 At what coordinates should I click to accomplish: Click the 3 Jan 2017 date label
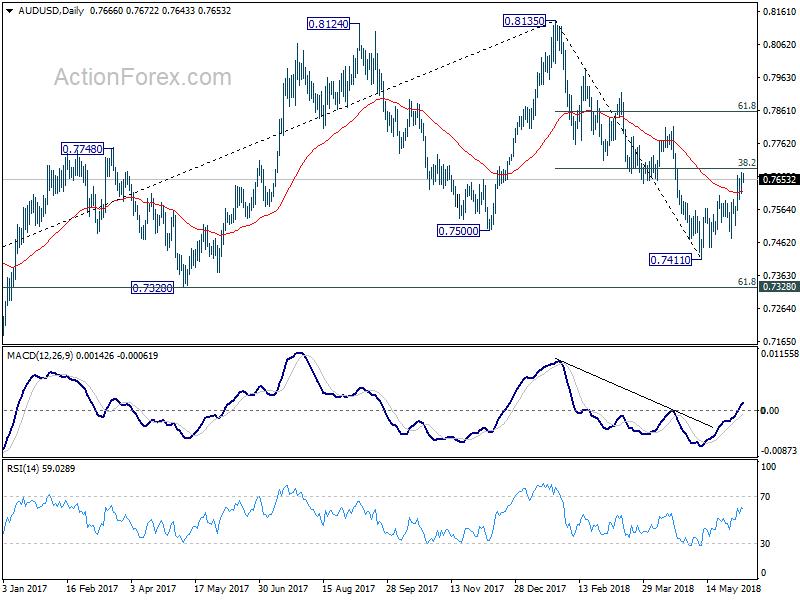[x=24, y=588]
